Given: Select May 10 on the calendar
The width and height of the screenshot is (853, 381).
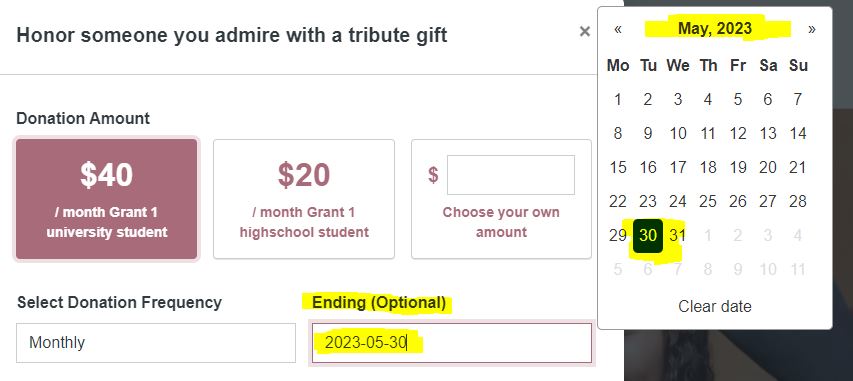Looking at the screenshot, I should [678, 133].
